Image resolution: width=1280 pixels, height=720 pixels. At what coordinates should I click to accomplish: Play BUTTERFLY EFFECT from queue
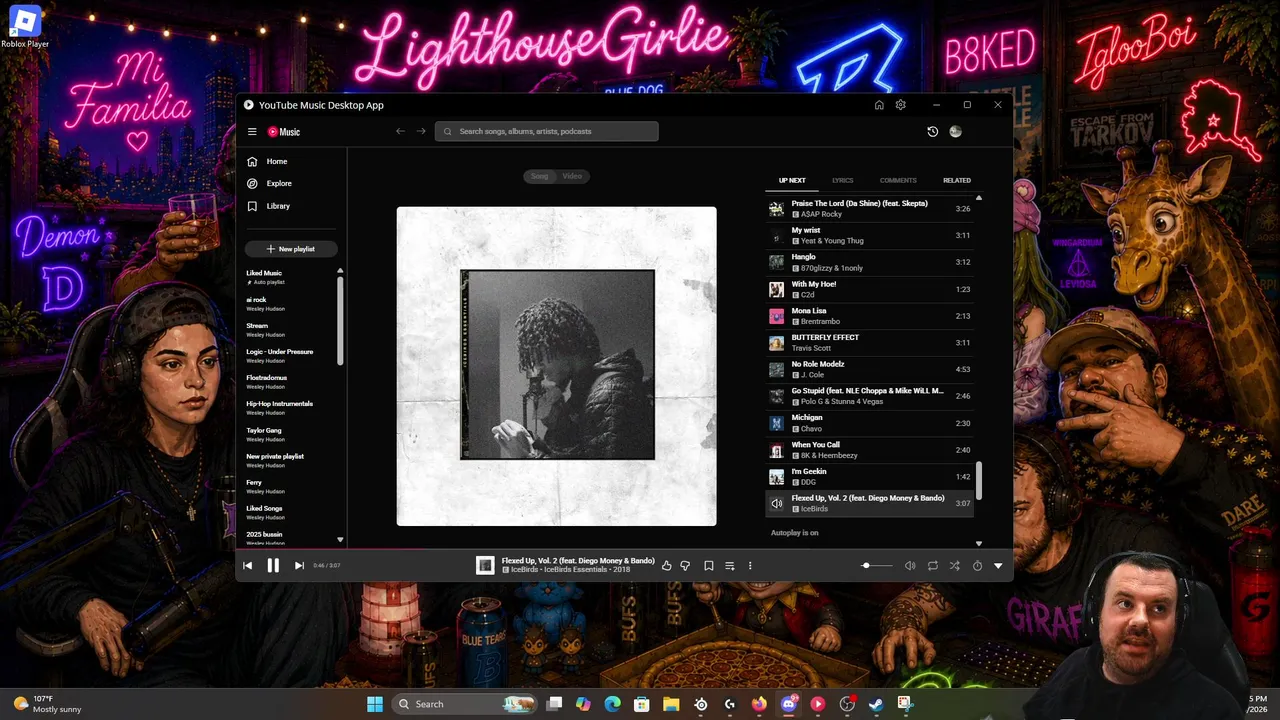(869, 342)
